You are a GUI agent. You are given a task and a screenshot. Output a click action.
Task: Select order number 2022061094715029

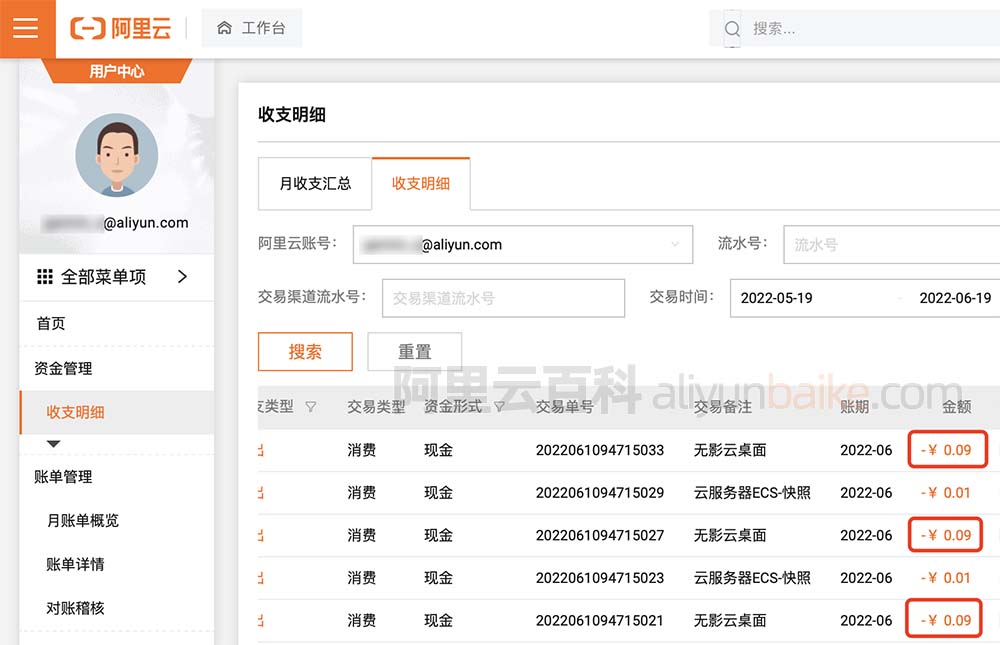[599, 493]
